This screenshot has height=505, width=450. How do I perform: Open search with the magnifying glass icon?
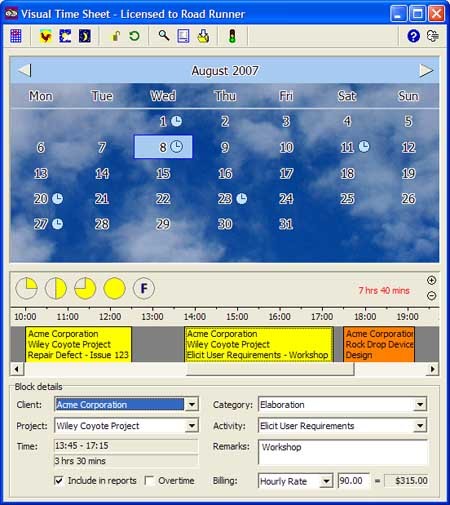(163, 35)
